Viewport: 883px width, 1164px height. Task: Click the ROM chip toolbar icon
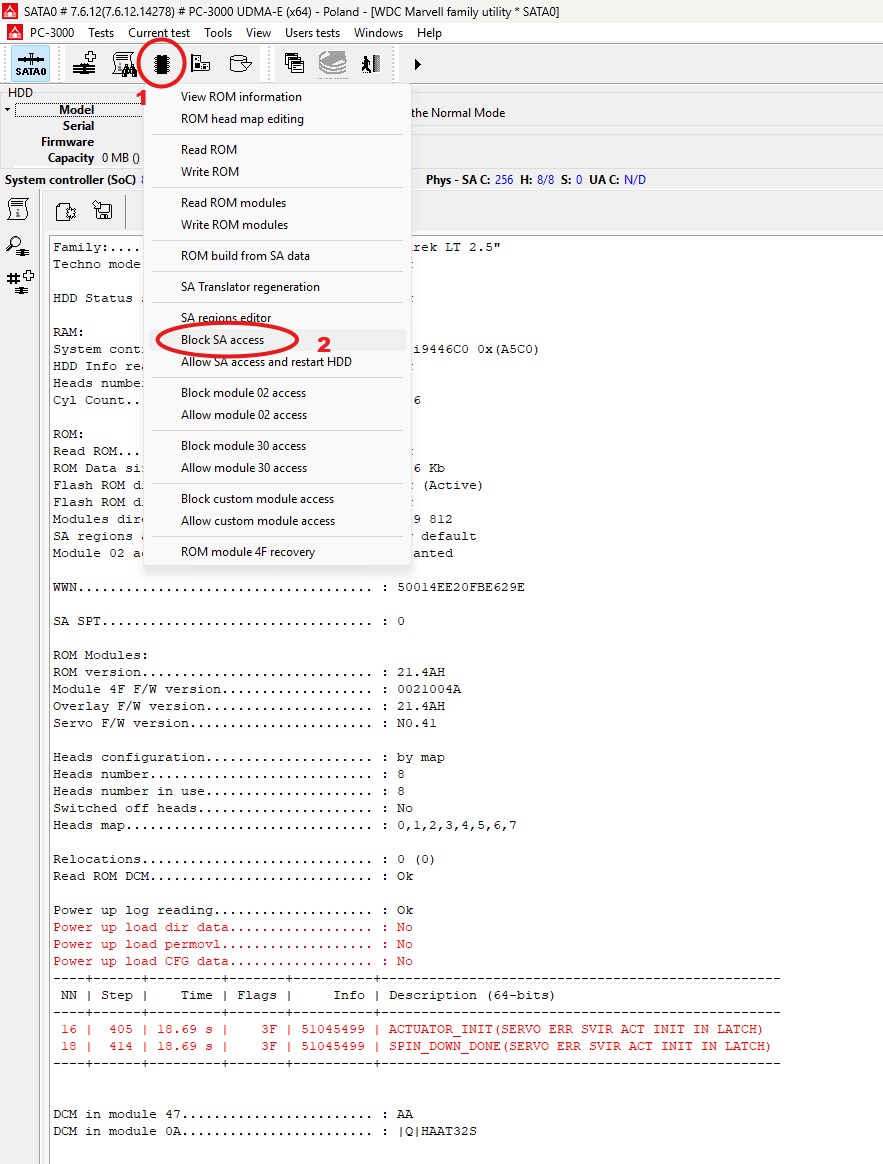(158, 64)
